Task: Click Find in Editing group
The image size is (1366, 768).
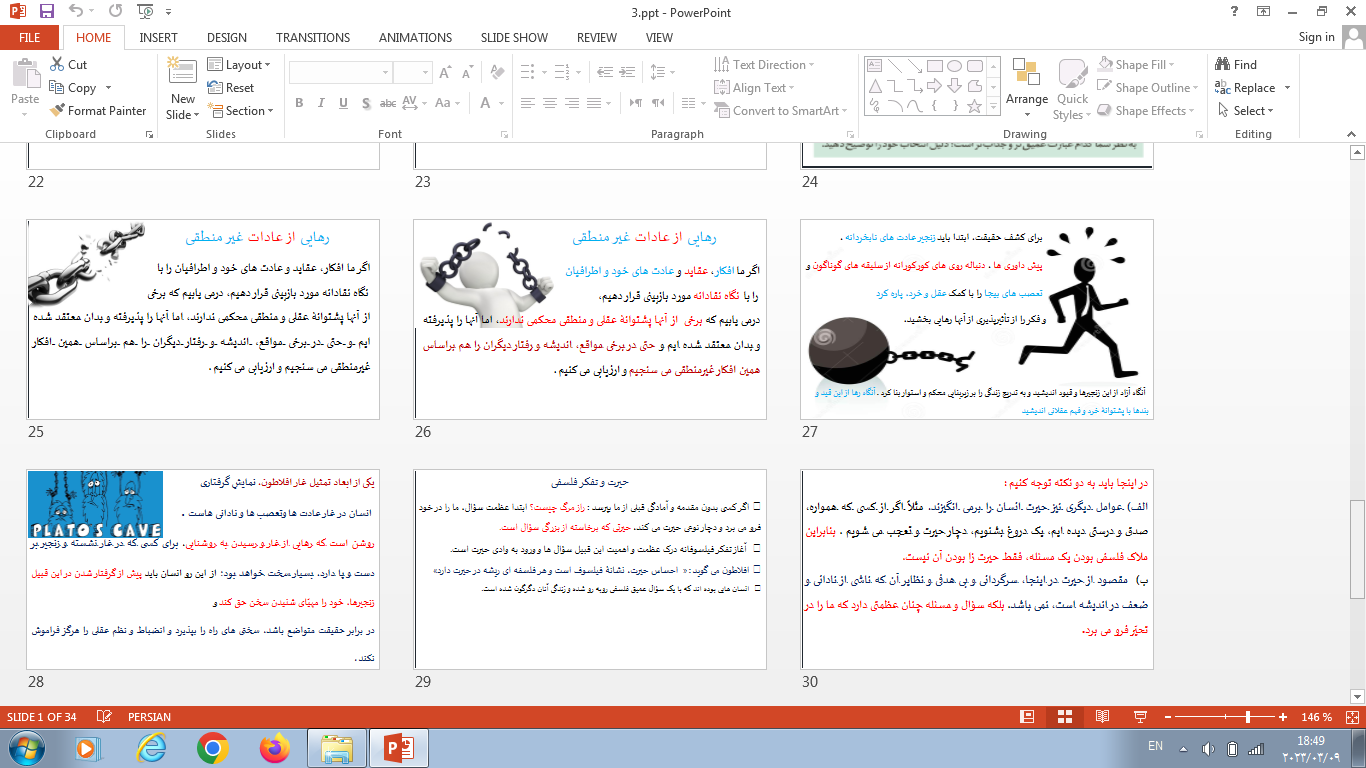Action: coord(1236,64)
